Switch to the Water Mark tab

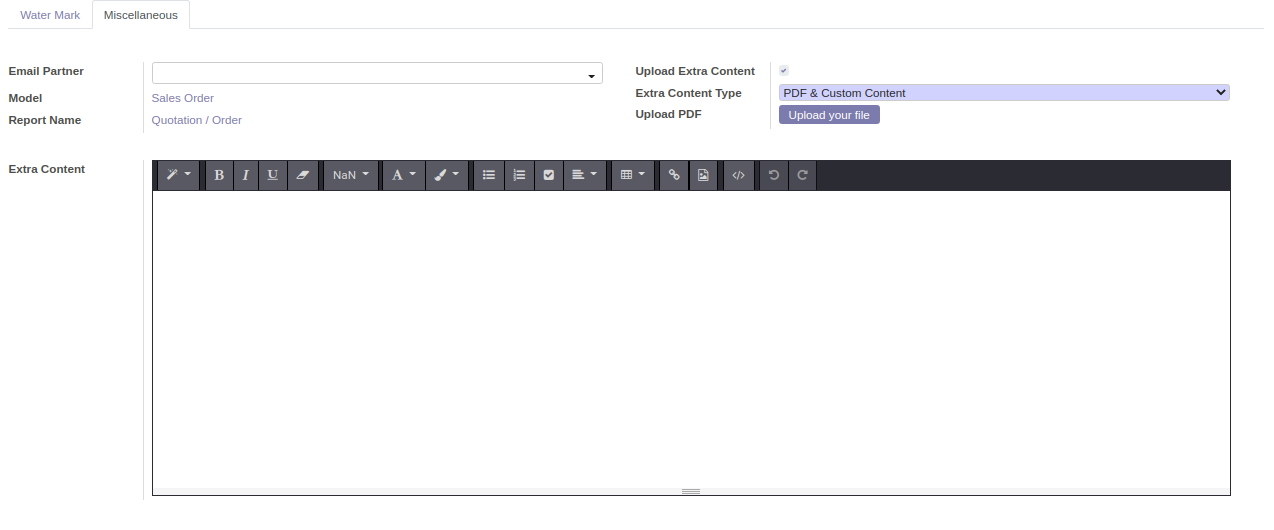pos(50,15)
